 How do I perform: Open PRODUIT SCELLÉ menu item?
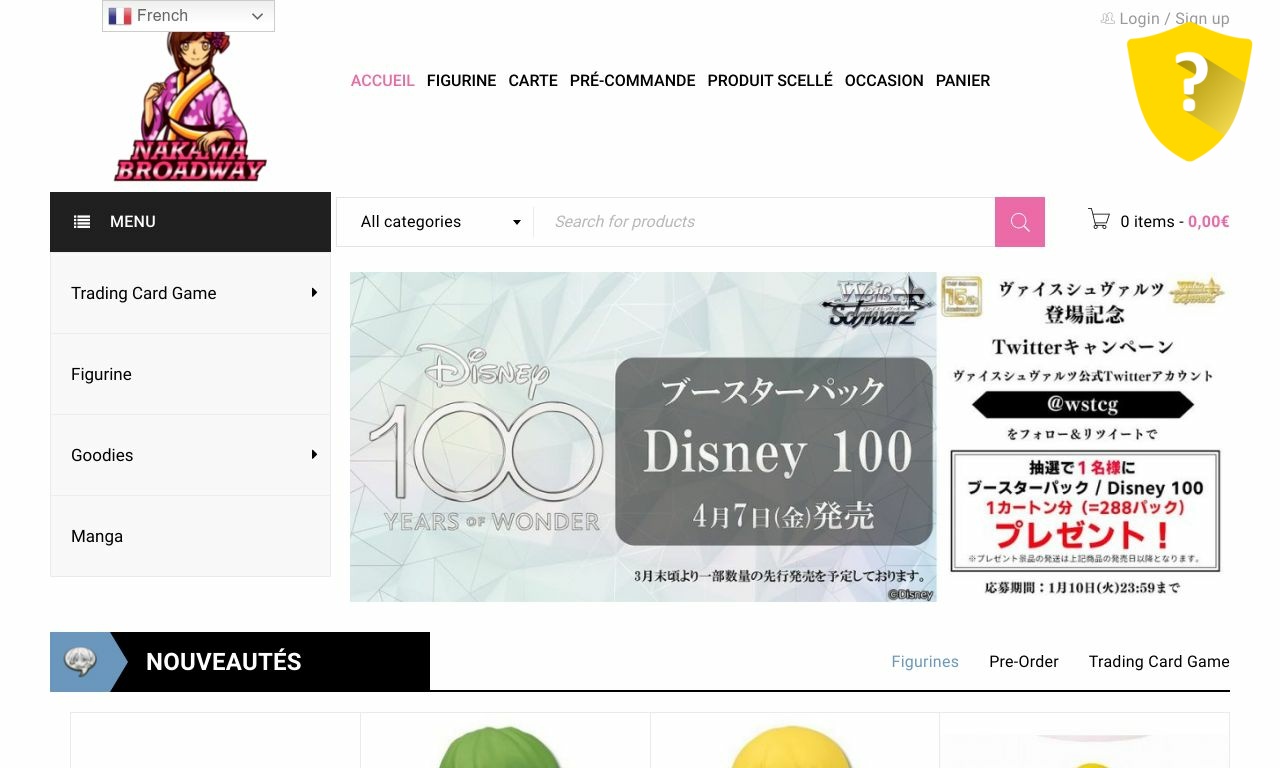[770, 81]
